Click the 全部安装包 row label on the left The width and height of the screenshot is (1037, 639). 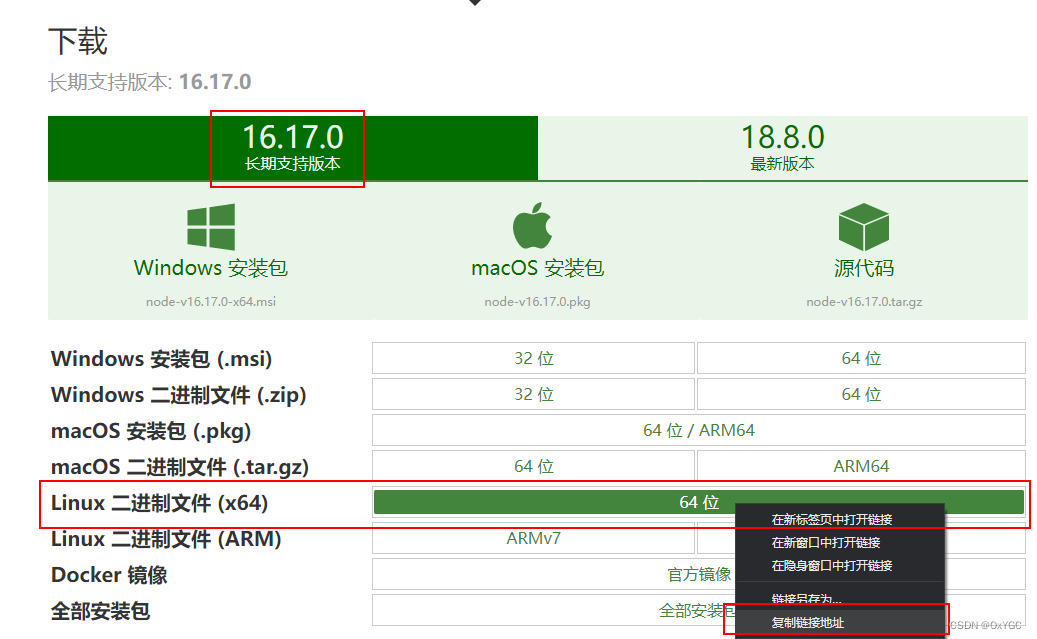click(101, 611)
